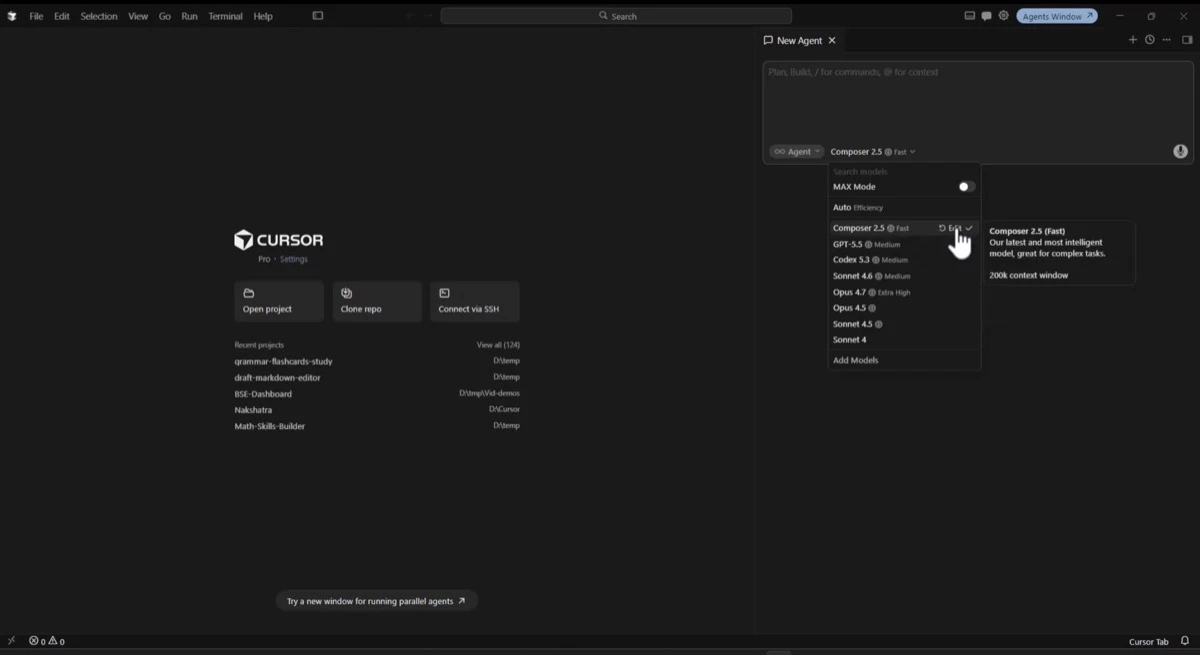Click Try a new window for parallel agents
1200x655 pixels.
377,601
